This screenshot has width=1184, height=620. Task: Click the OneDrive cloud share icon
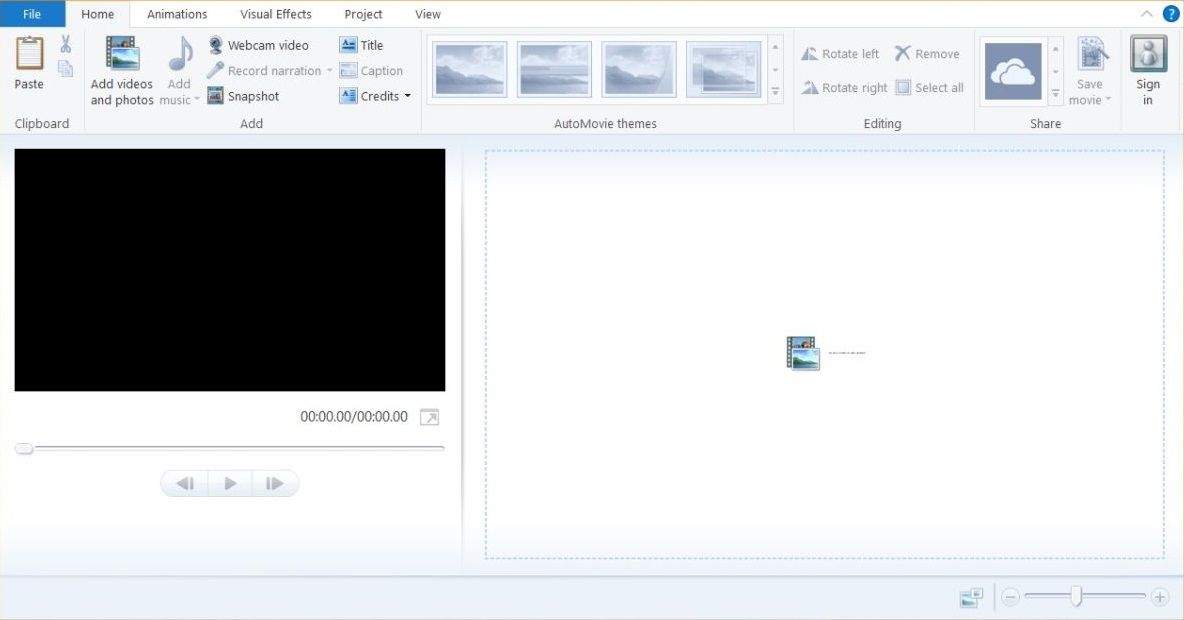[x=1012, y=71]
